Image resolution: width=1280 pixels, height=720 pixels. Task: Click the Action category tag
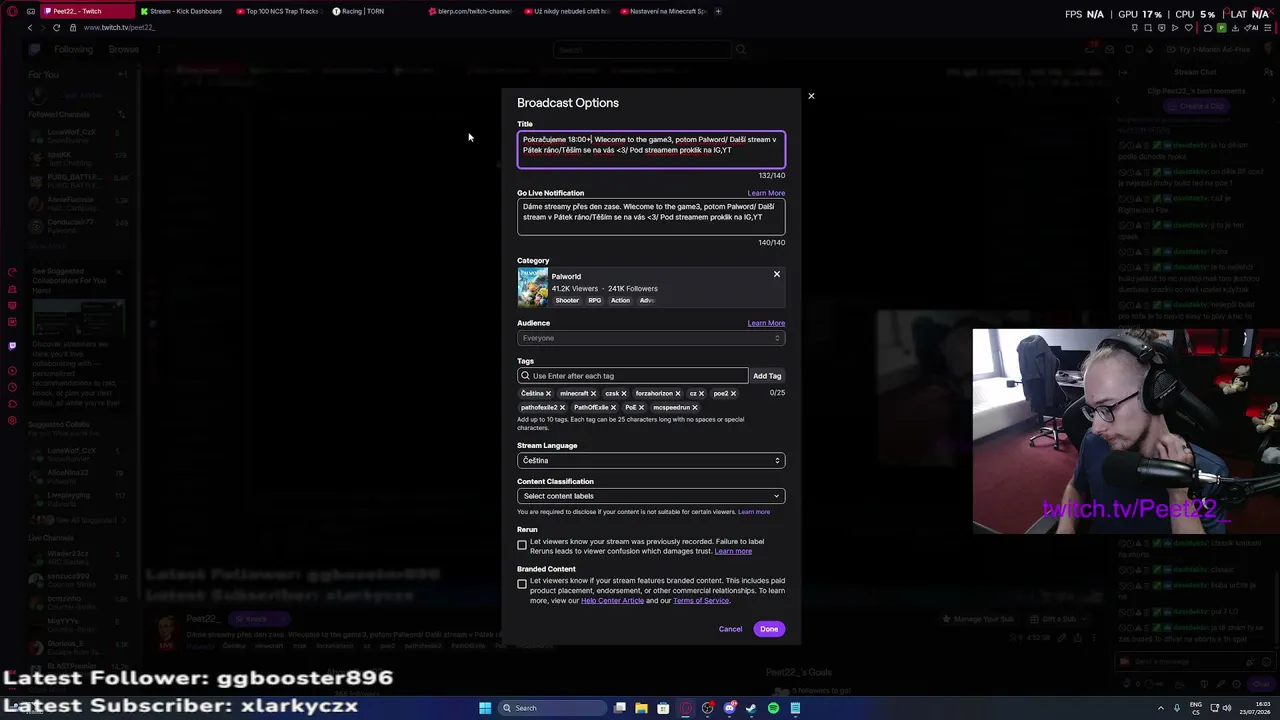(x=620, y=300)
